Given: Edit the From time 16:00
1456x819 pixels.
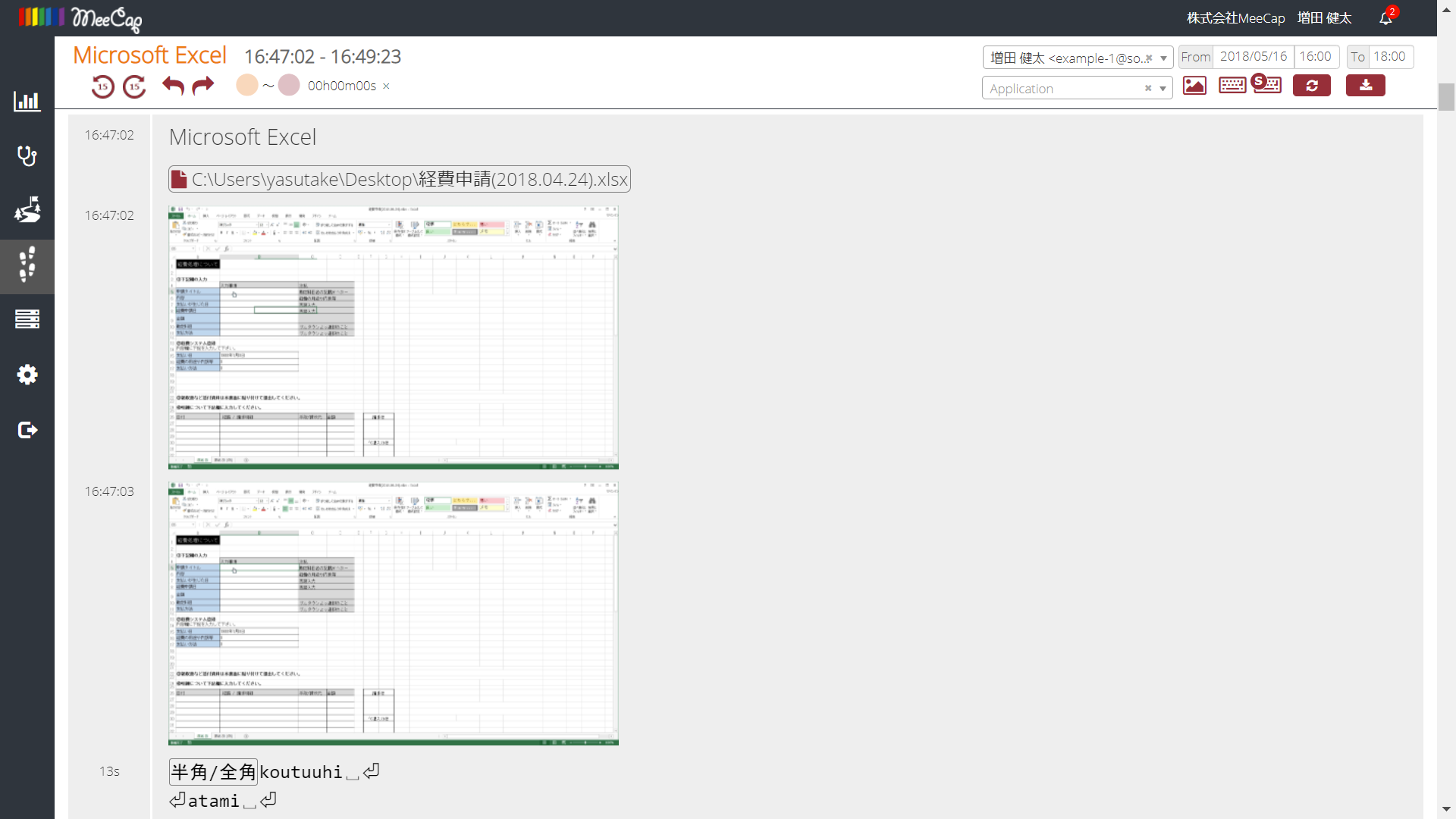Looking at the screenshot, I should pyautogui.click(x=1316, y=57).
